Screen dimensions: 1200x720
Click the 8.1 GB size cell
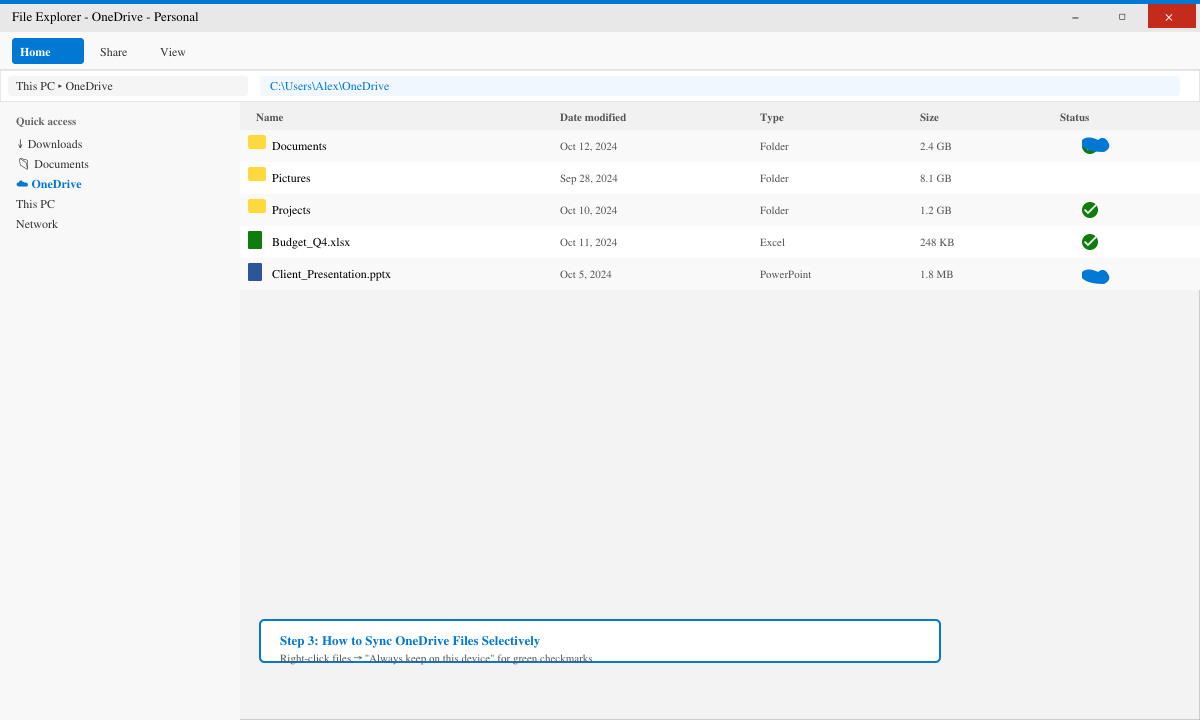tap(935, 178)
